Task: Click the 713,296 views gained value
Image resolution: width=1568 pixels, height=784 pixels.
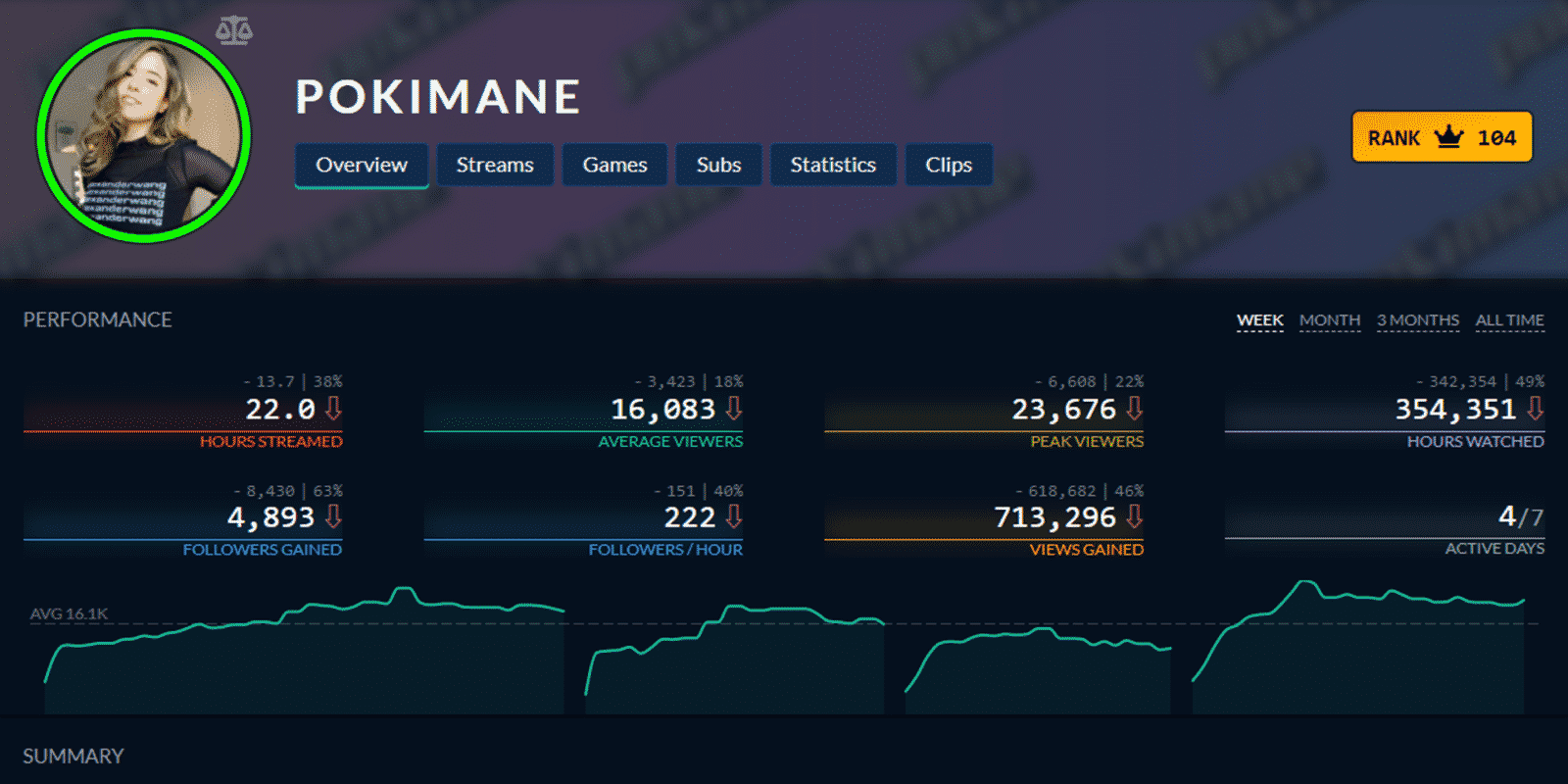Action: [x=1054, y=516]
